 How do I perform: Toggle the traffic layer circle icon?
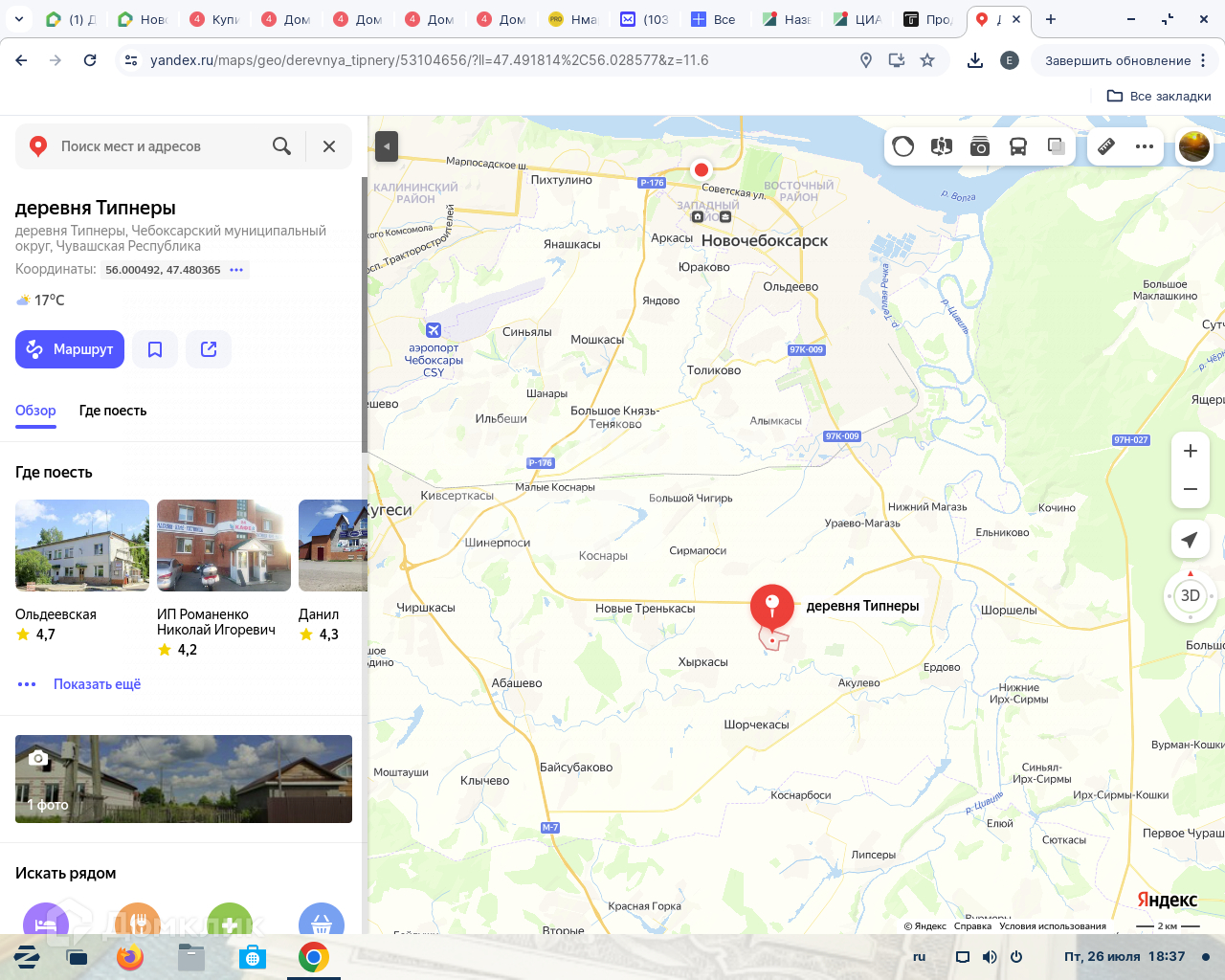tap(903, 146)
